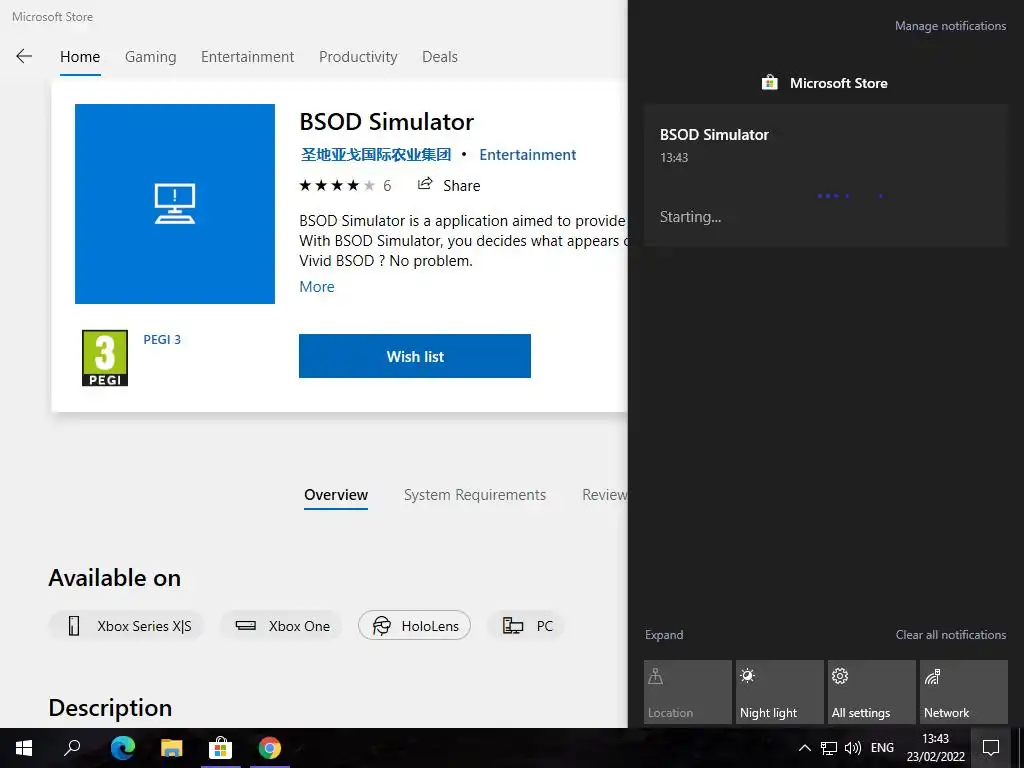Click the Wish list button
The width and height of the screenshot is (1024, 768).
click(415, 356)
